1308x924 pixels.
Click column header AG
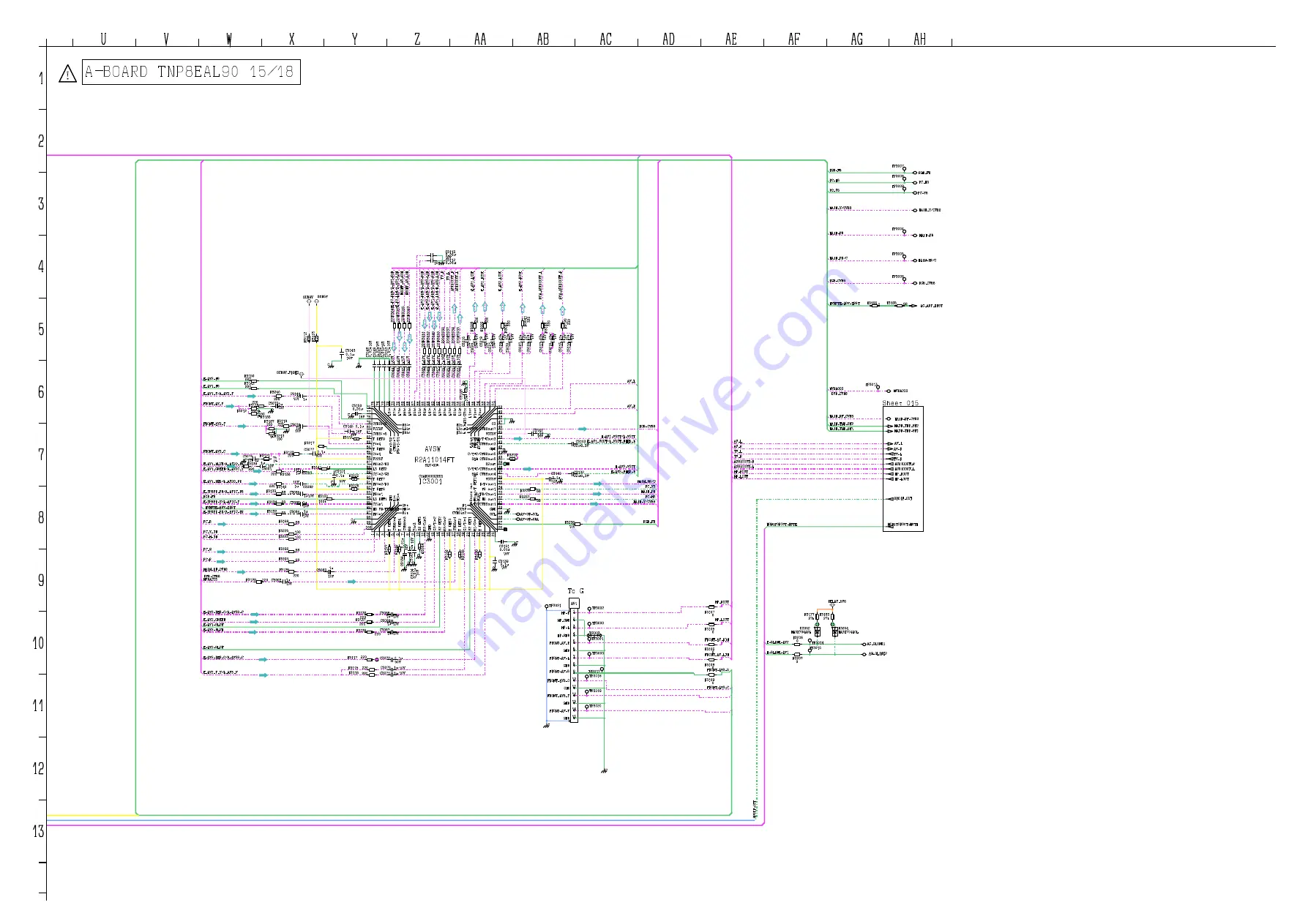(857, 39)
